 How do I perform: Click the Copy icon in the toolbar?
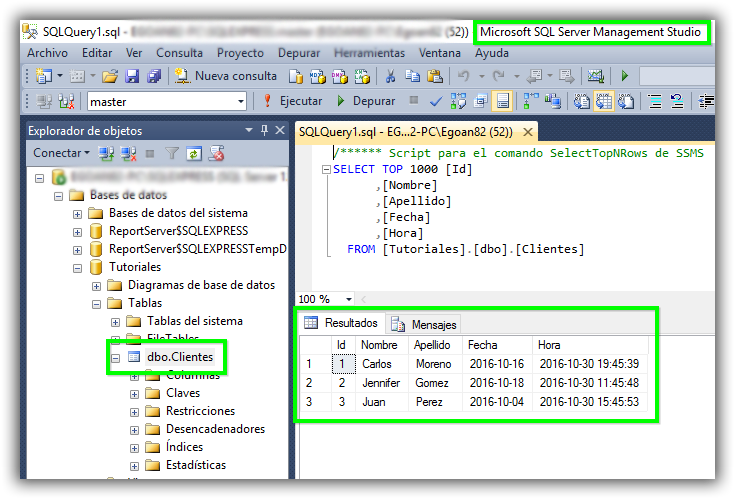[x=412, y=76]
